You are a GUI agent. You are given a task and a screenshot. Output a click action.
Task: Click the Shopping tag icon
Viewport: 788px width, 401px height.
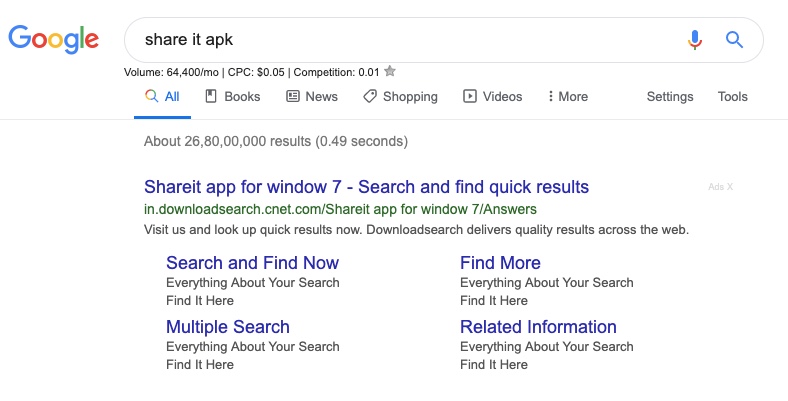click(370, 96)
